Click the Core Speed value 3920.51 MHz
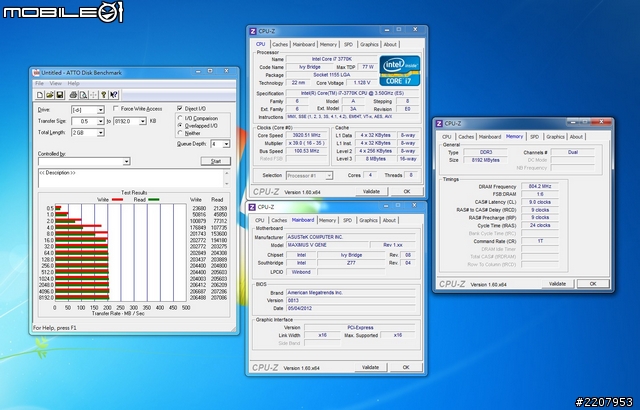Screen dimensions: 640x410 (307, 135)
